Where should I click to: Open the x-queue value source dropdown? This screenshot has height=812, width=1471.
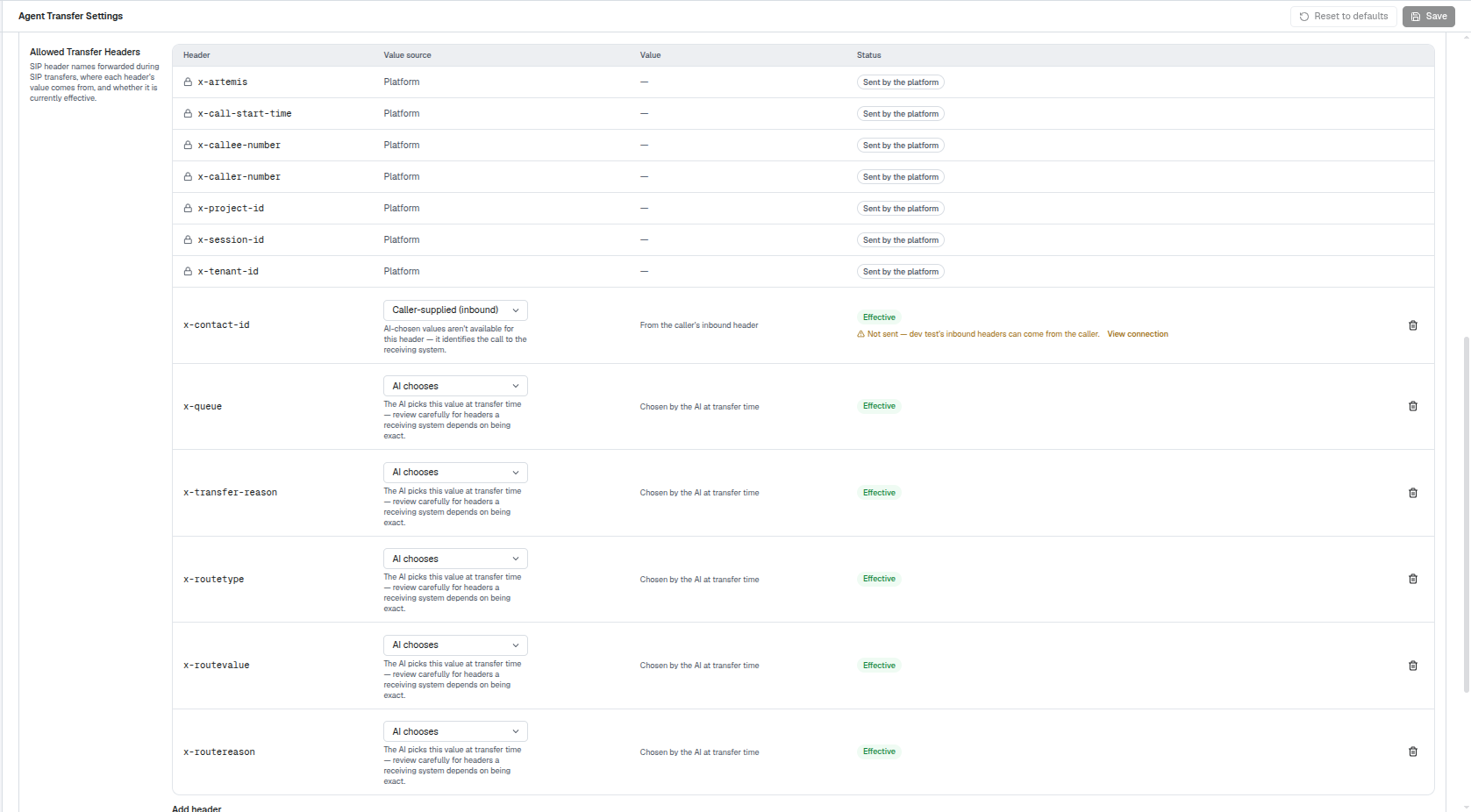(x=455, y=386)
